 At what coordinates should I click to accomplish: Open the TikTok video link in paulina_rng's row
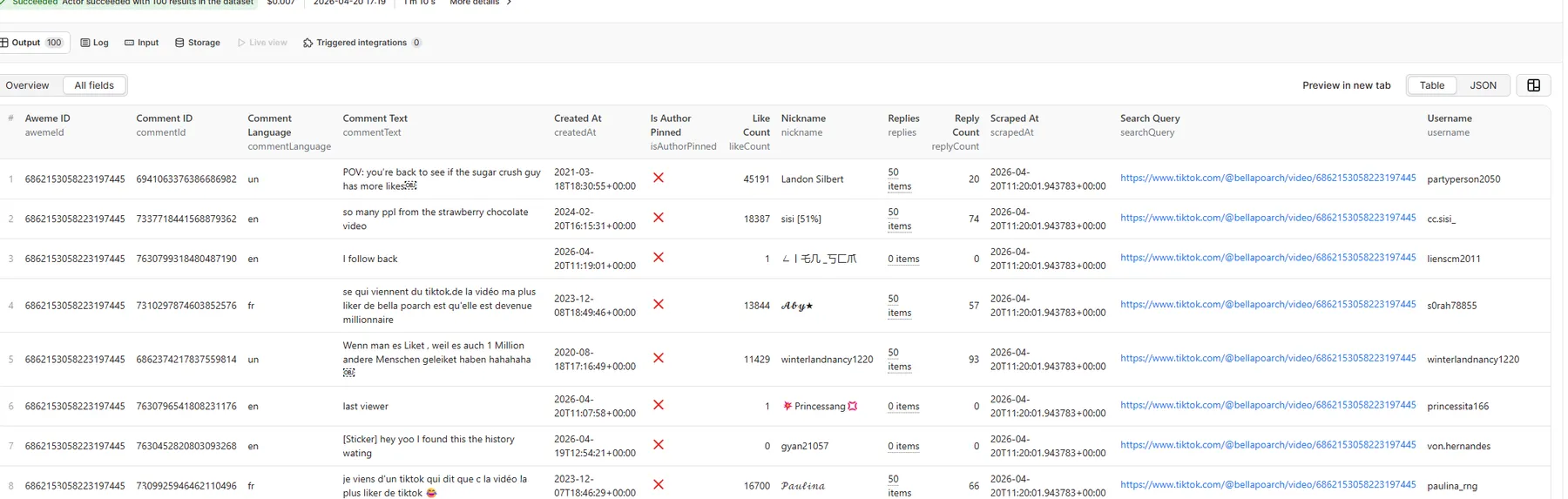1267,485
